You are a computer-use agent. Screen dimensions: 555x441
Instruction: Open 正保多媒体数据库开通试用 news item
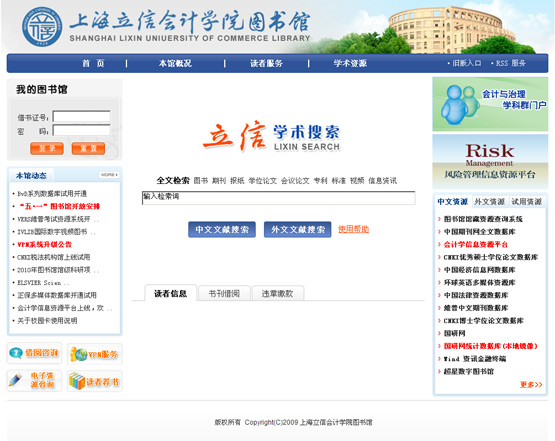click(x=57, y=295)
